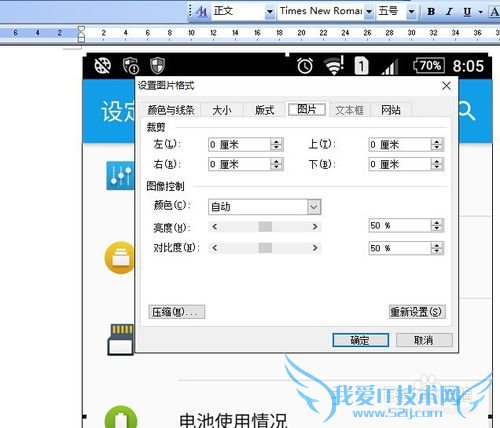Click the 右(R) crop input field
The height and width of the screenshot is (428, 500).
point(239,164)
